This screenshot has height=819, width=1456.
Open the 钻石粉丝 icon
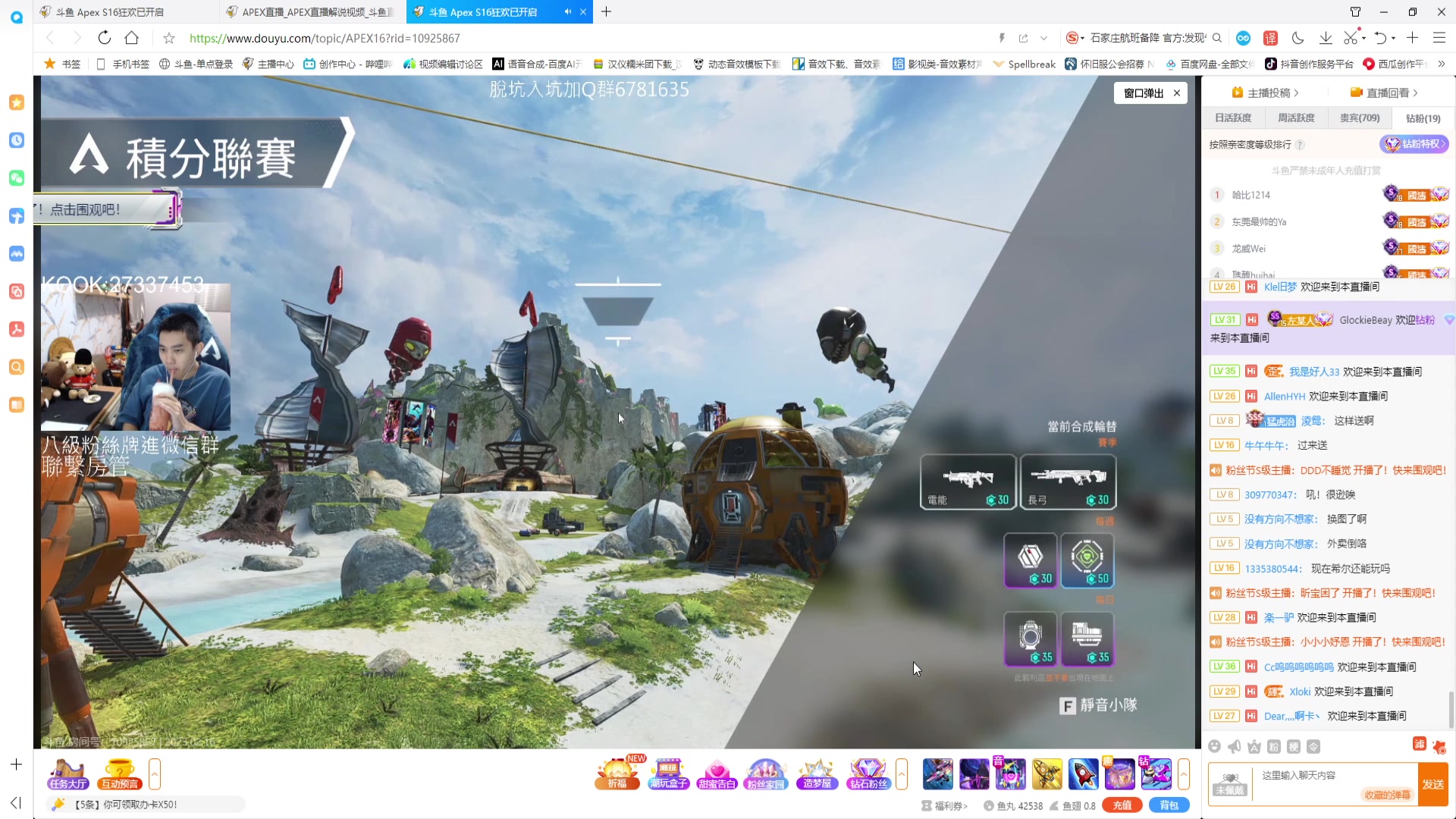coord(868,773)
